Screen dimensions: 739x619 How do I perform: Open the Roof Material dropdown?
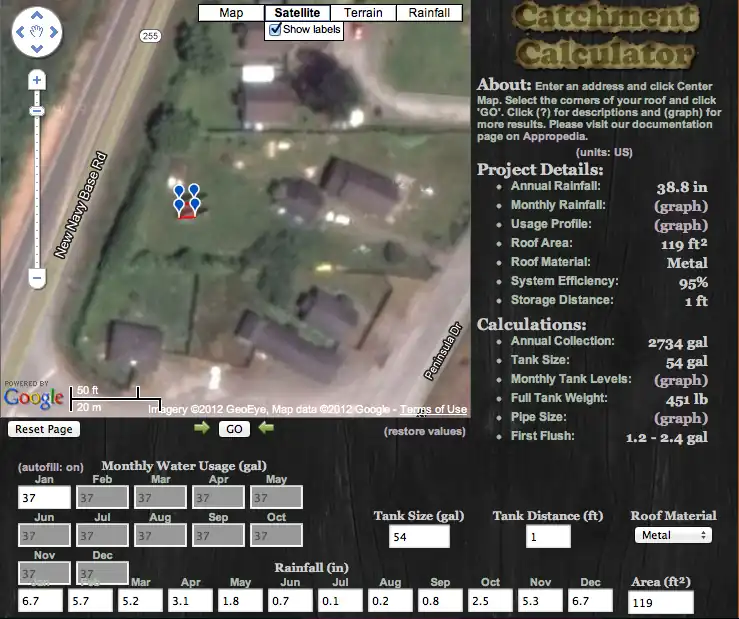click(672, 535)
